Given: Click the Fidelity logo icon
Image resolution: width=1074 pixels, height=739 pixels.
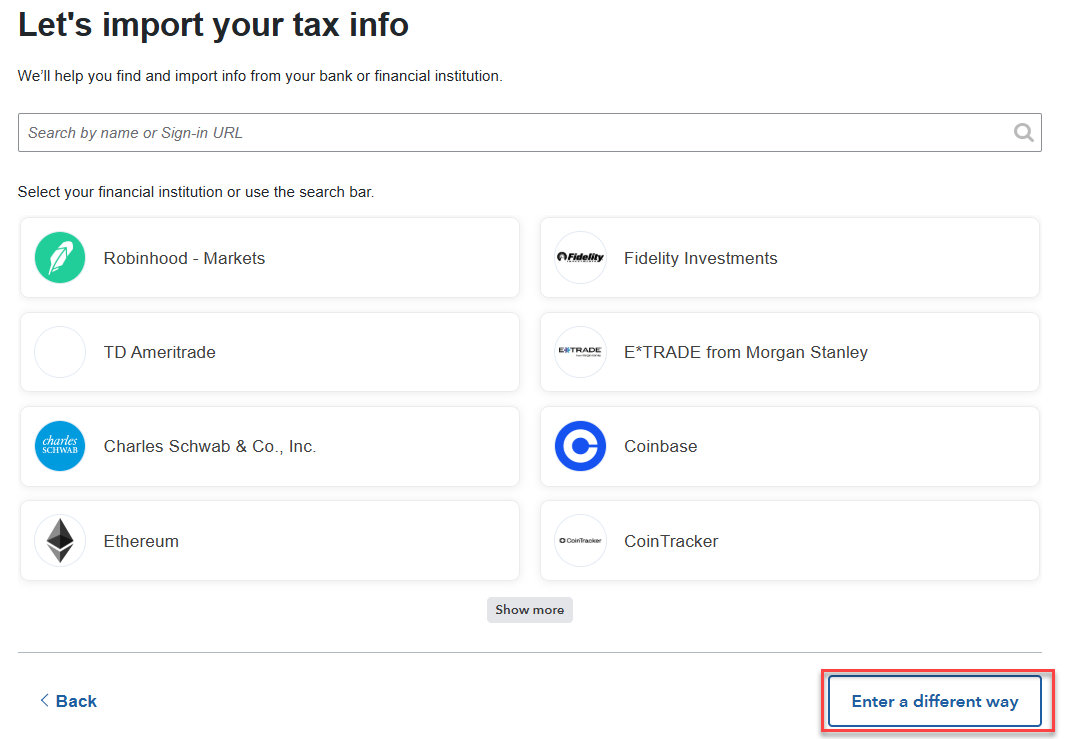Looking at the screenshot, I should [x=580, y=258].
